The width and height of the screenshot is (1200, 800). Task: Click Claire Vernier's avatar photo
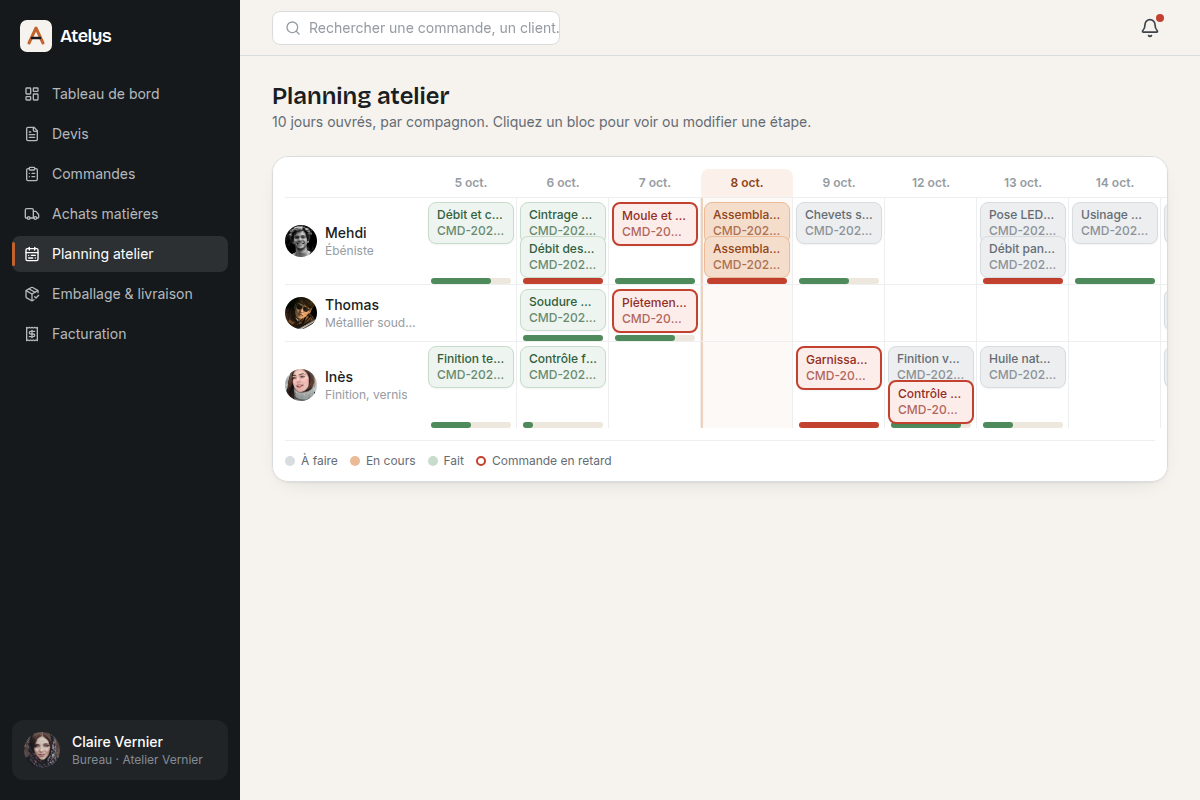coord(42,750)
